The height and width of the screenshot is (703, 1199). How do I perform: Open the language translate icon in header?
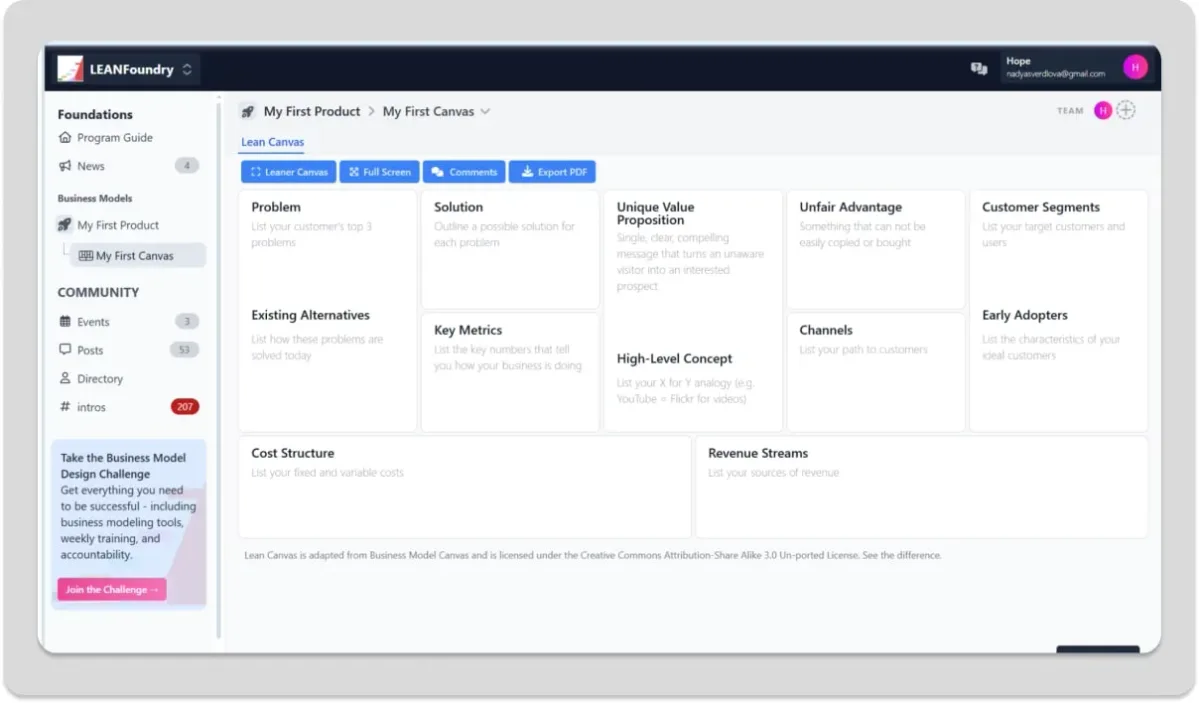tap(979, 68)
